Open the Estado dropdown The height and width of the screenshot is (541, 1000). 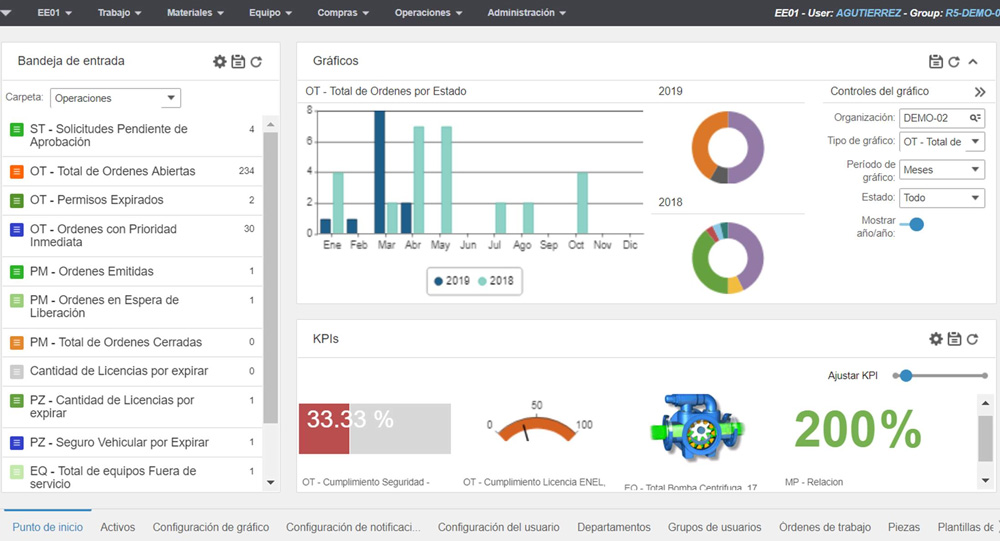coord(942,198)
